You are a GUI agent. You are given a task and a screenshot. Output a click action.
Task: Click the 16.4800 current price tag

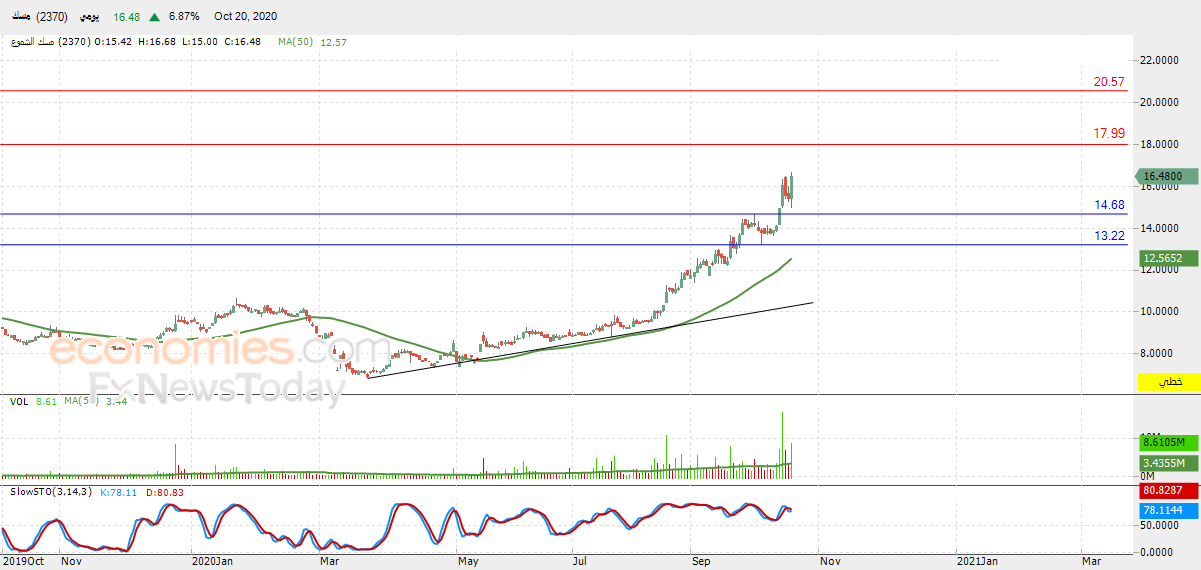click(1168, 176)
